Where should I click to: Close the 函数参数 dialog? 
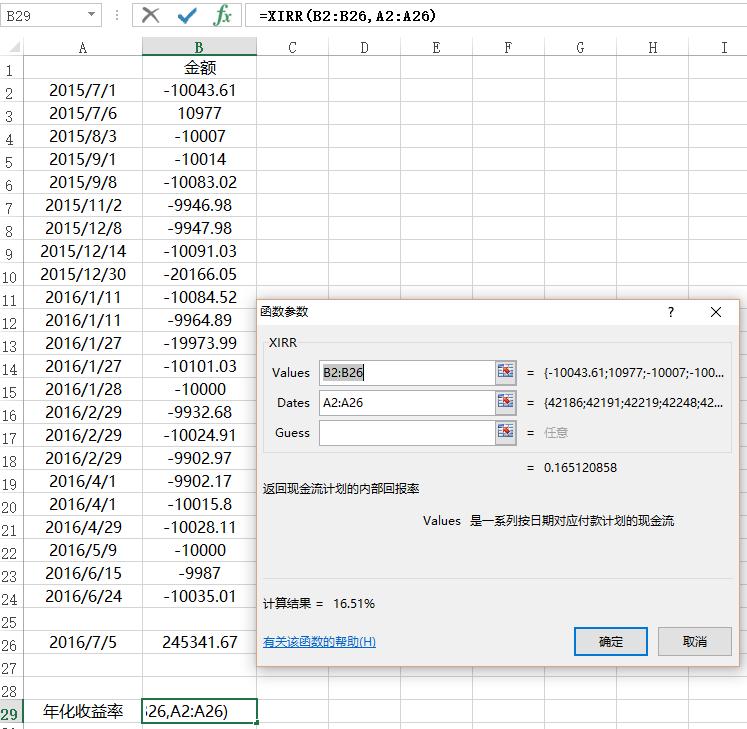716,312
